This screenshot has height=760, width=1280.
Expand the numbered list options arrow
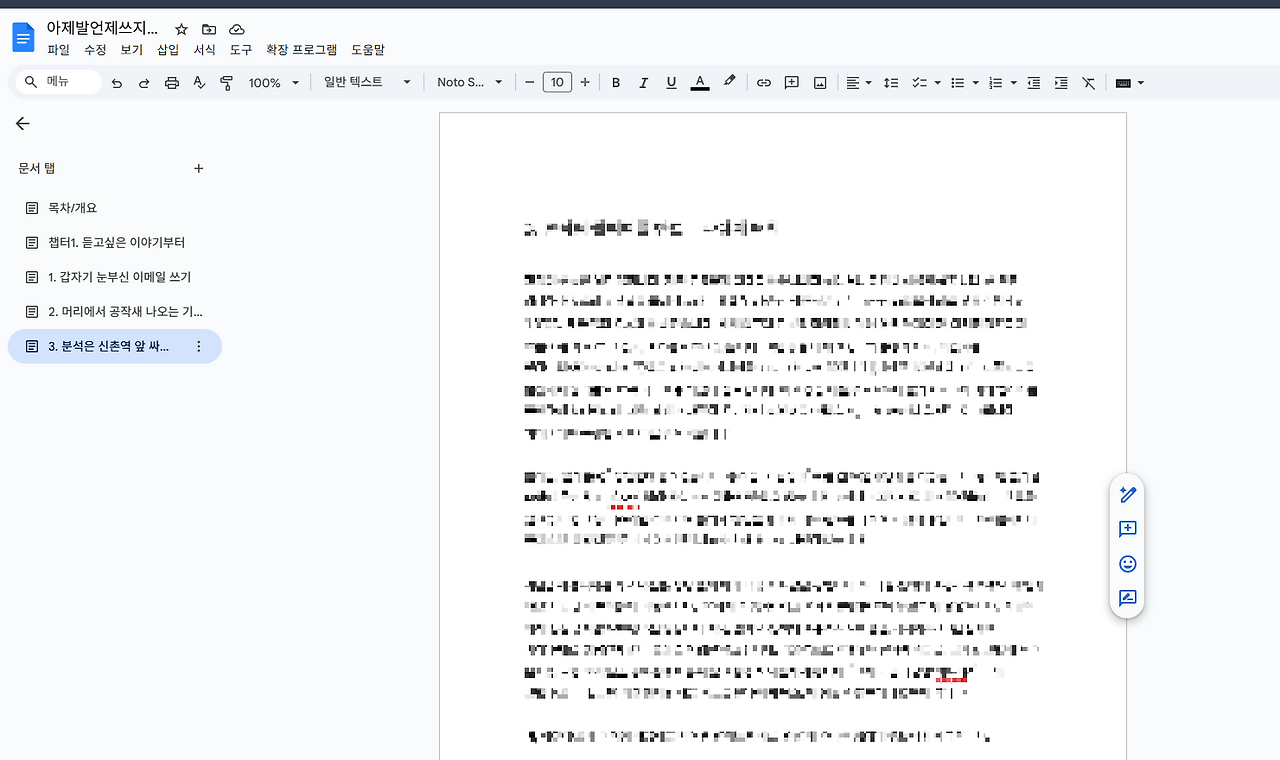[x=1013, y=83]
